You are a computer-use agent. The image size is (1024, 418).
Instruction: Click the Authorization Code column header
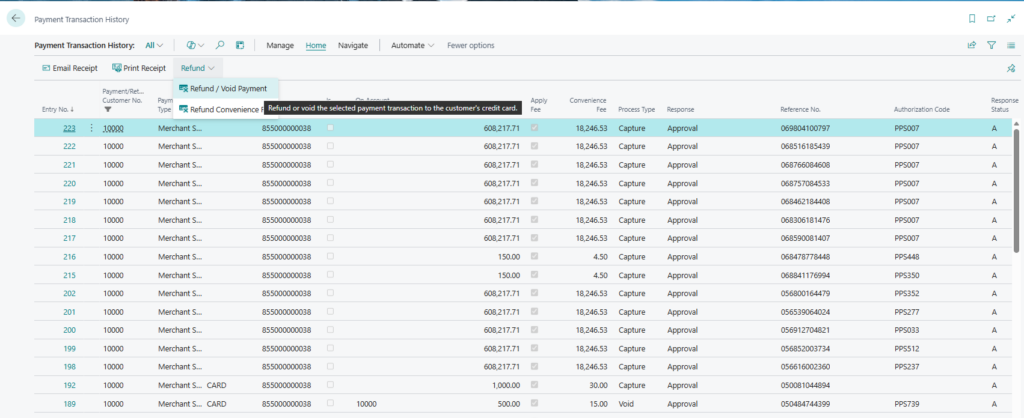(x=921, y=110)
